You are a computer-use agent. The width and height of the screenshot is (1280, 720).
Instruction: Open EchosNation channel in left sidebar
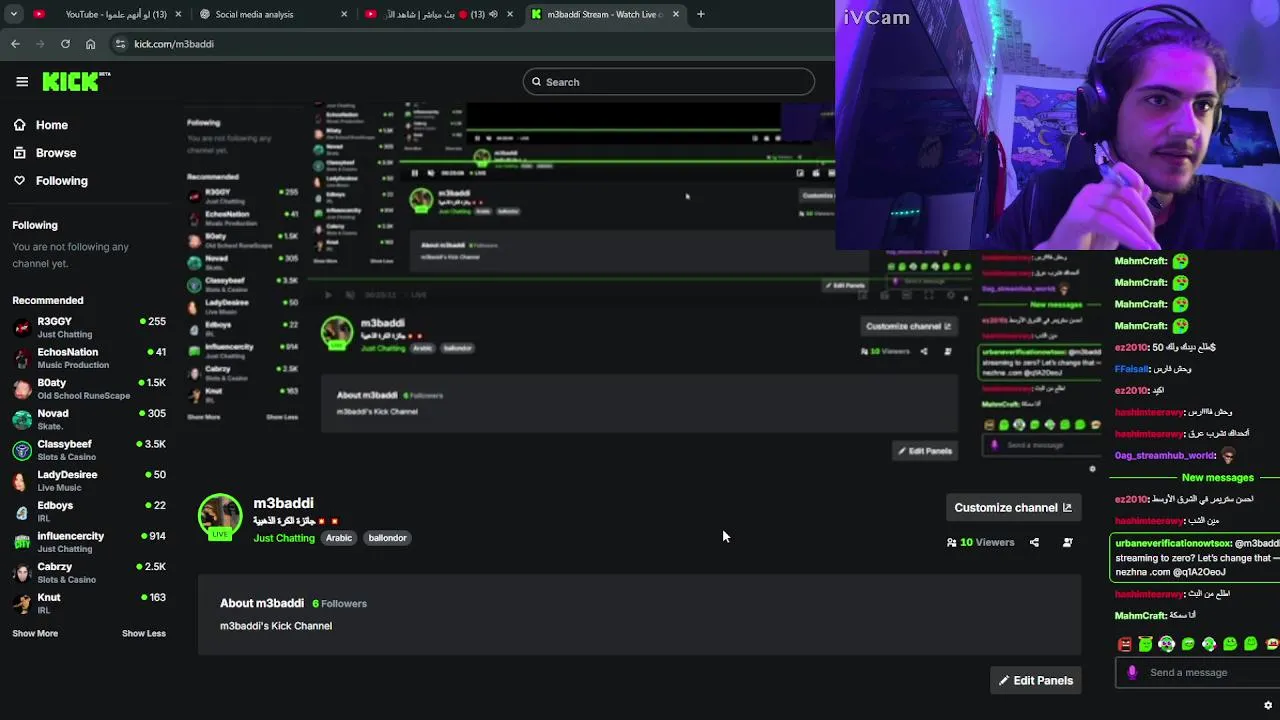[x=89, y=358]
